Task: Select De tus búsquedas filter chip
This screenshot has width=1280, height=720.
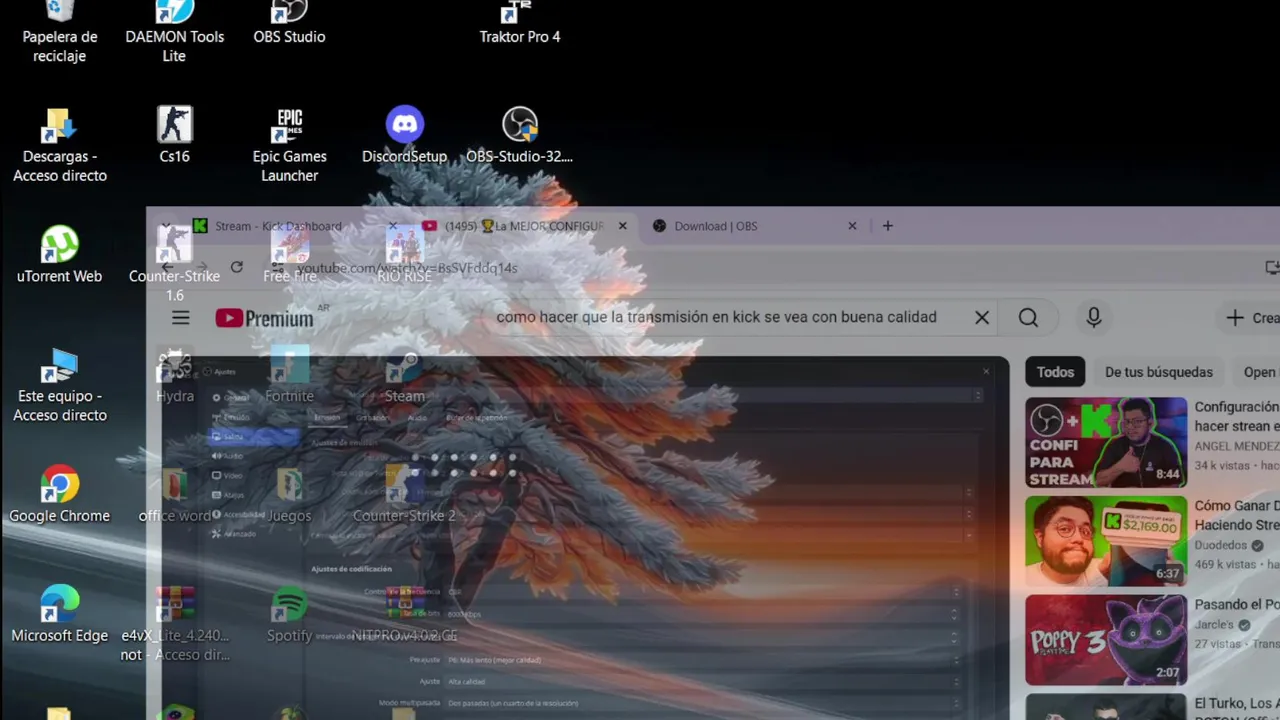Action: [x=1158, y=372]
